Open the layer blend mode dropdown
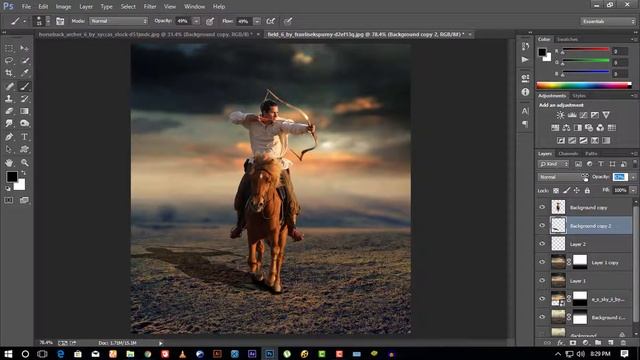Screen dimensions: 640x360 563,177
